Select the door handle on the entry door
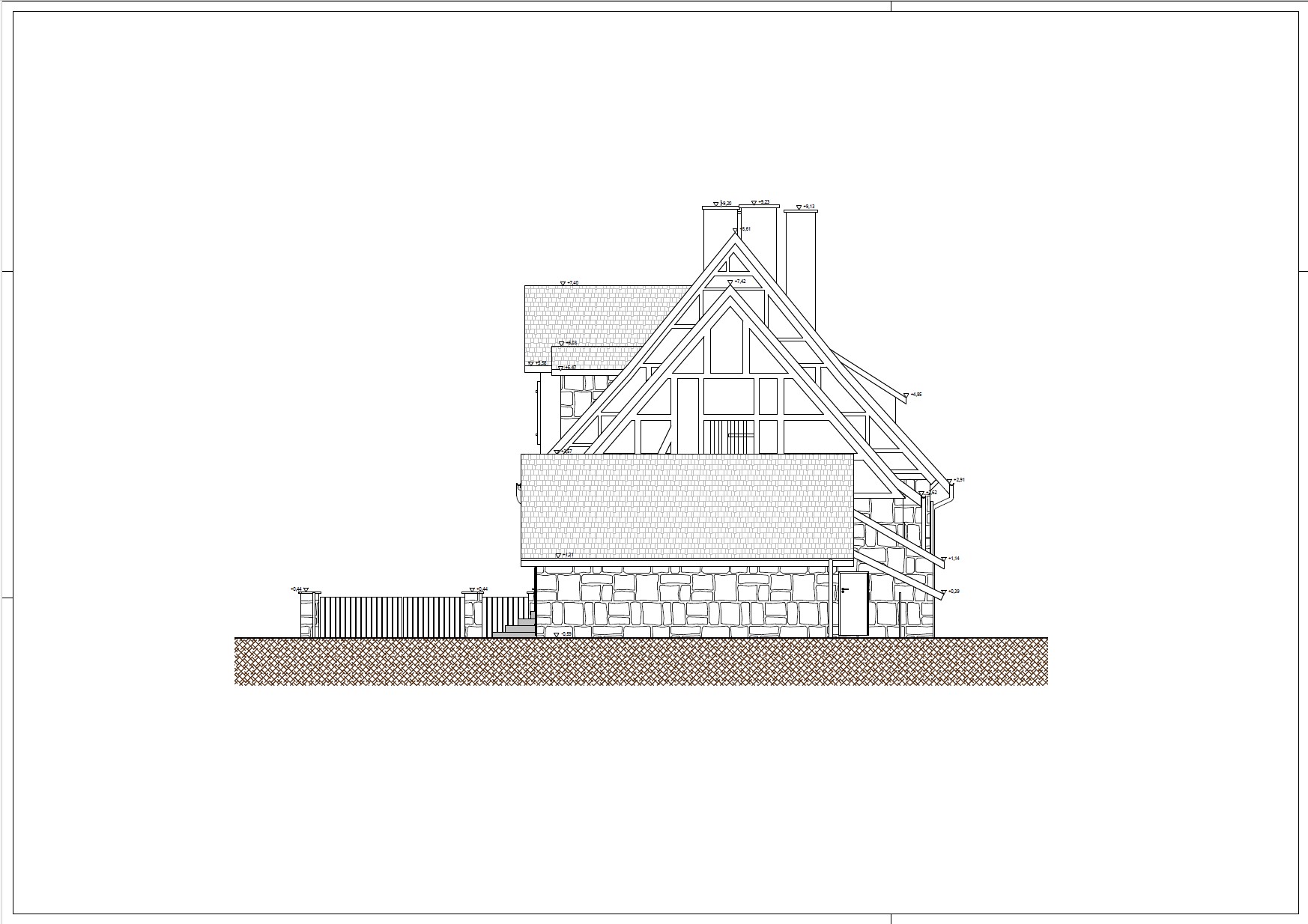1308x924 pixels. click(844, 590)
